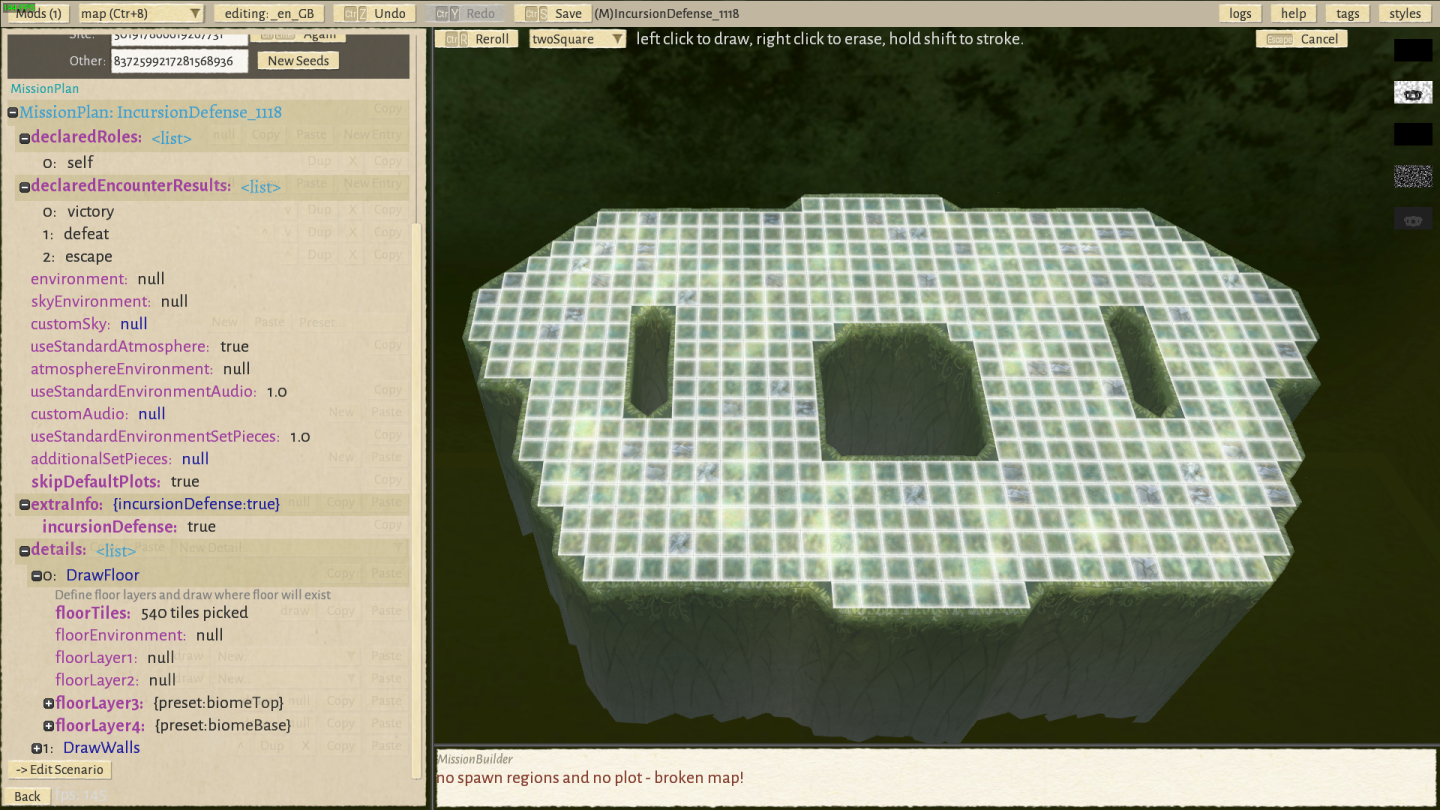Toggle the incursionDefense true value
The height and width of the screenshot is (810, 1440).
201,526
